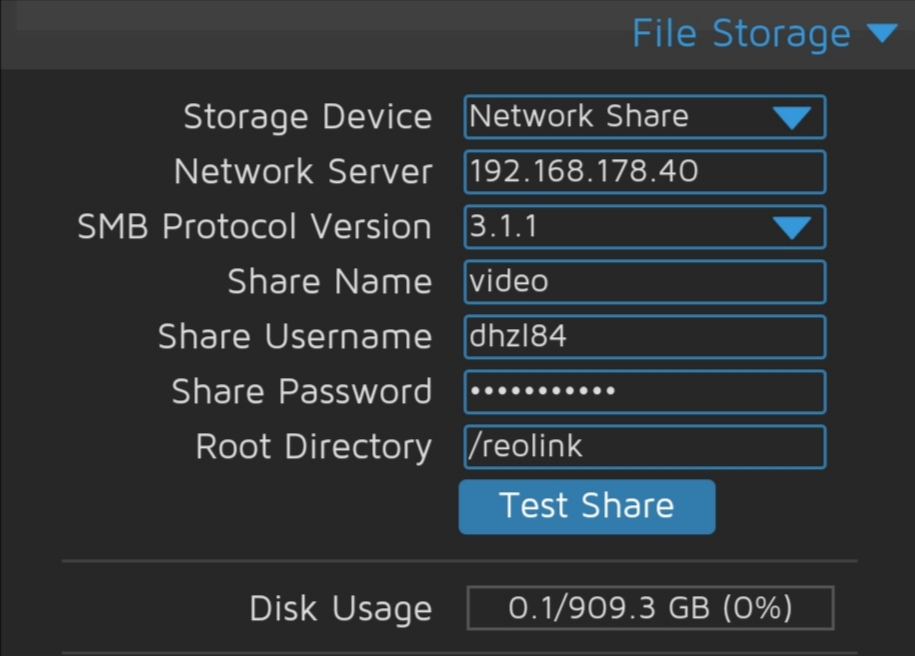Click the blue arrow on Storage Device dropdown
915x656 pixels.
click(791, 117)
